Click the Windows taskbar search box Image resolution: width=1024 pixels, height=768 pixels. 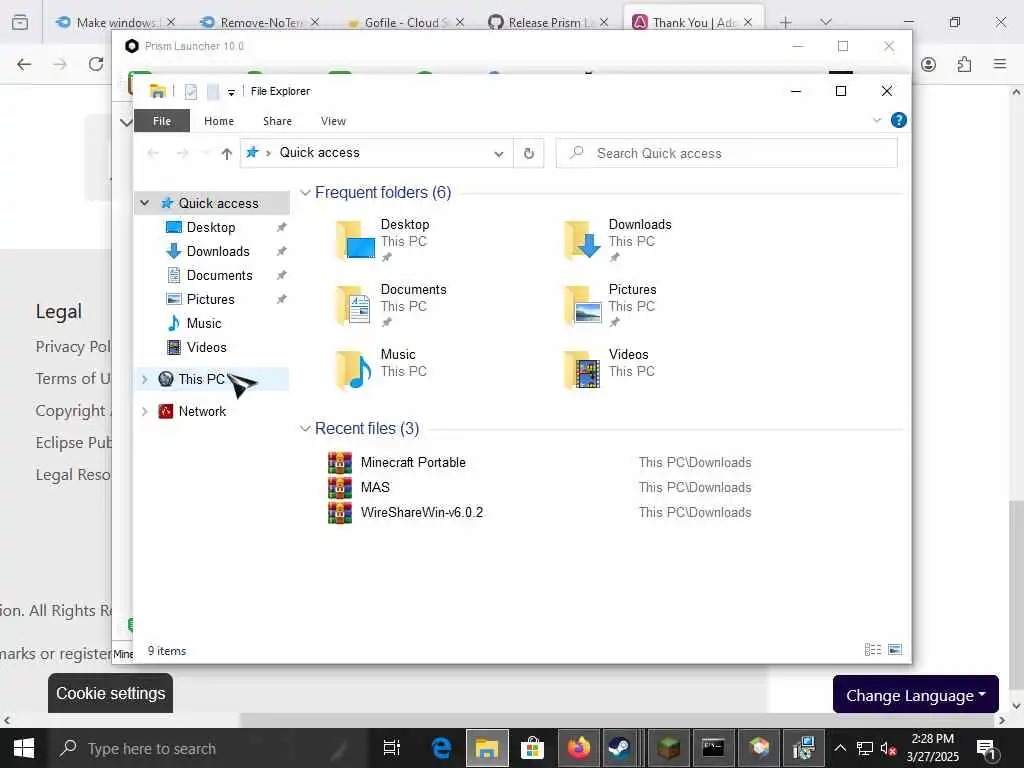pos(209,748)
